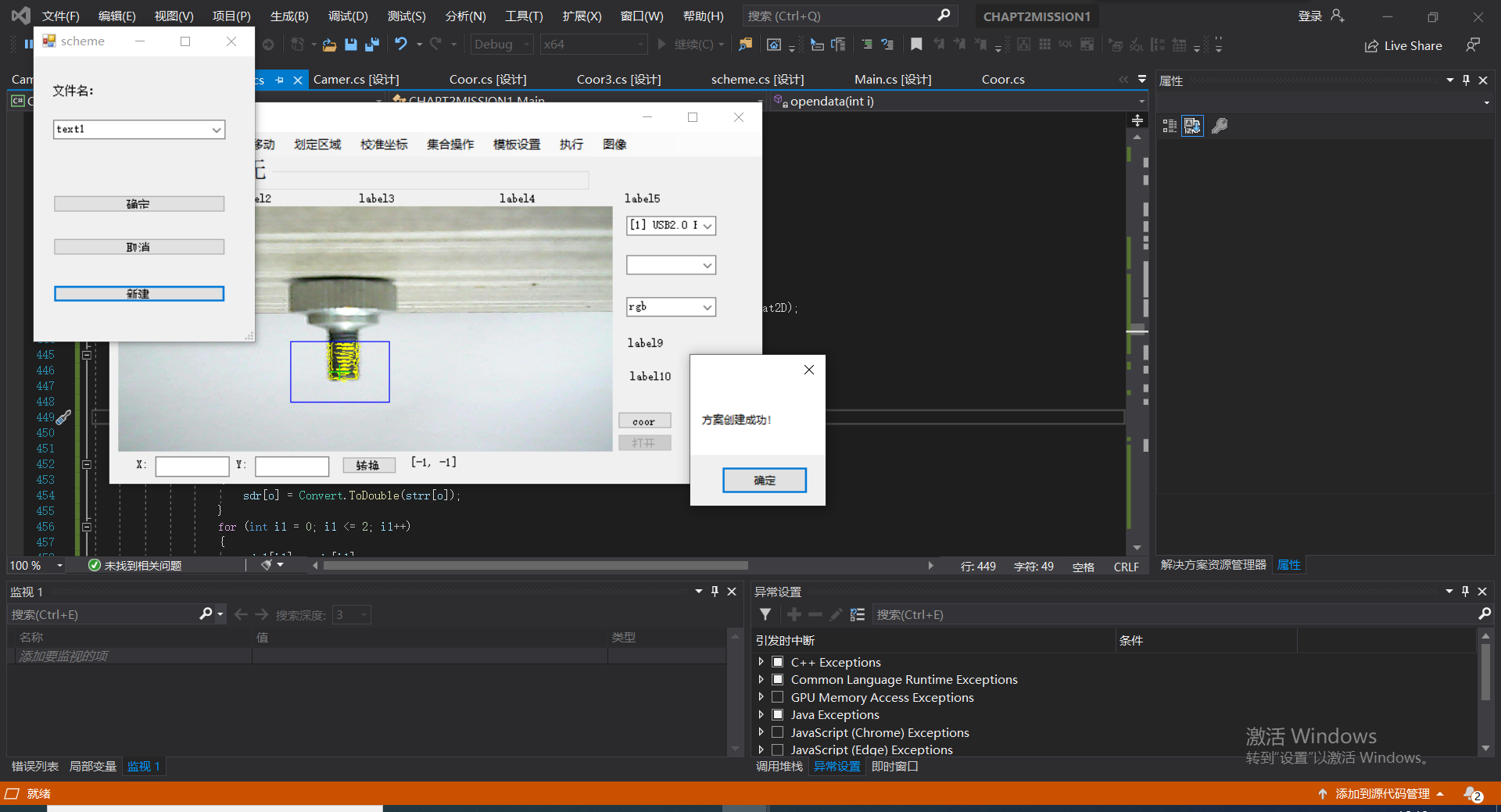The image size is (1501, 812).
Task: Open the 调试(D) menu
Action: pyautogui.click(x=347, y=16)
